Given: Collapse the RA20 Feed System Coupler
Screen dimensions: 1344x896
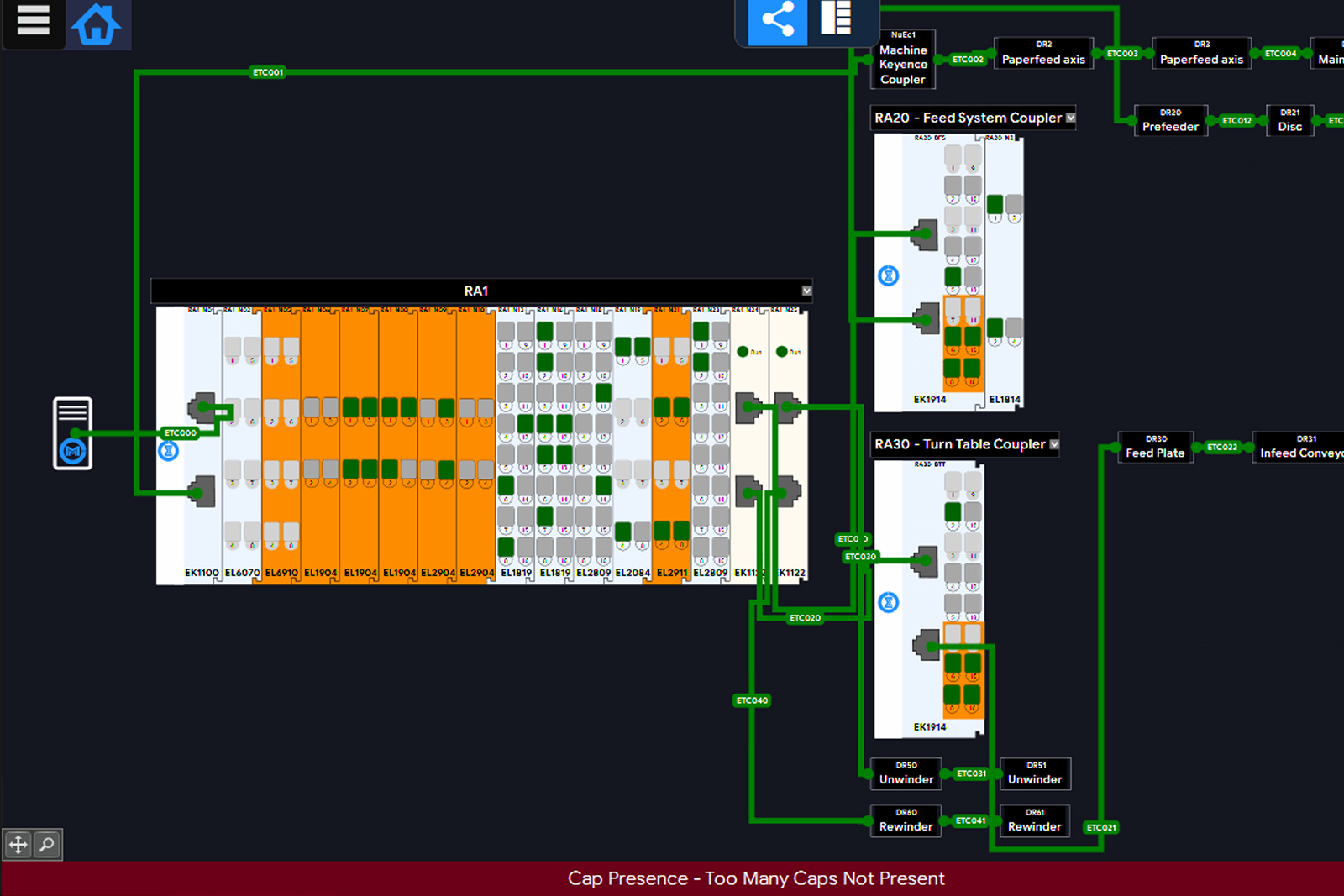Looking at the screenshot, I should pyautogui.click(x=1071, y=118).
